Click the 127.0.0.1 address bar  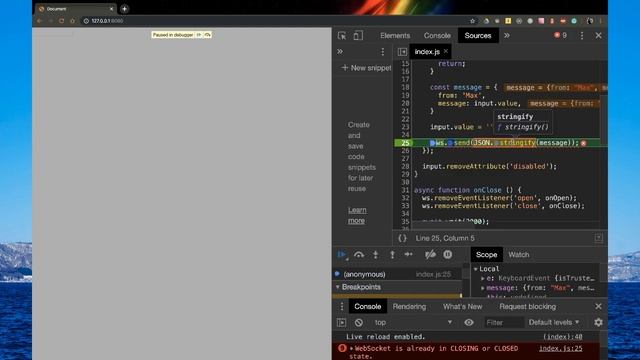[273, 21]
